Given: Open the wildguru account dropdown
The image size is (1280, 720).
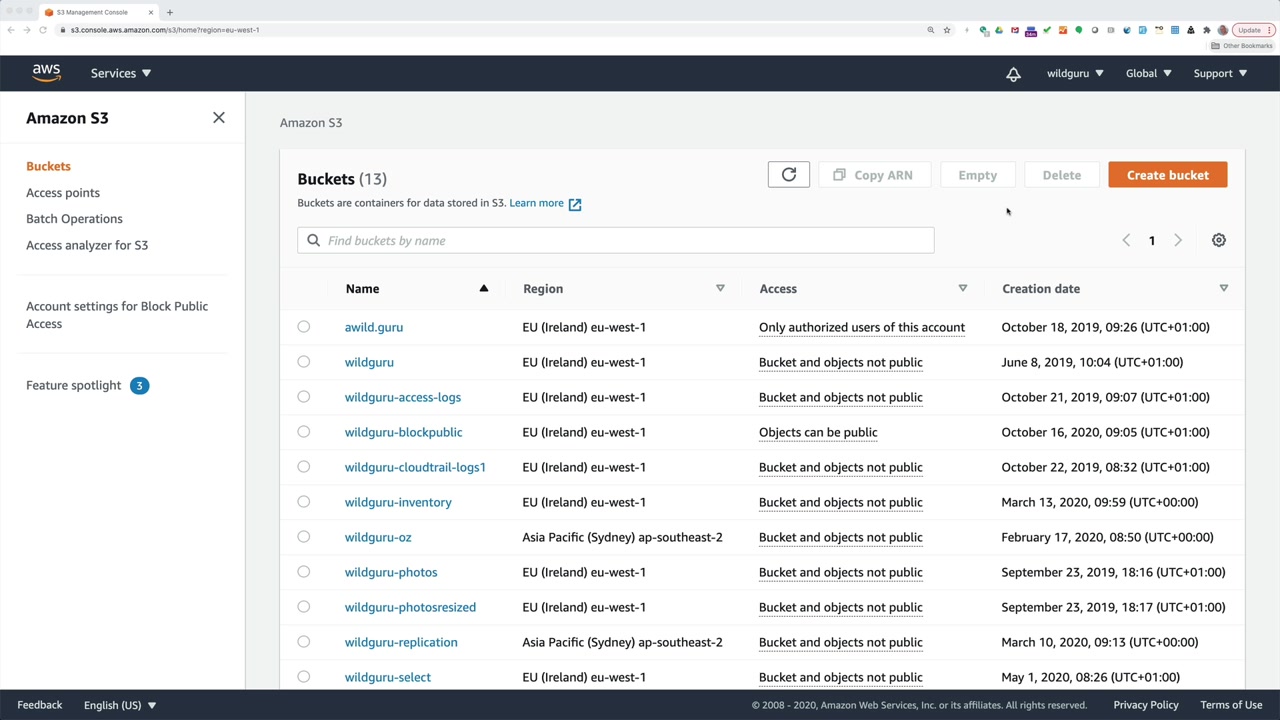Looking at the screenshot, I should [1075, 73].
